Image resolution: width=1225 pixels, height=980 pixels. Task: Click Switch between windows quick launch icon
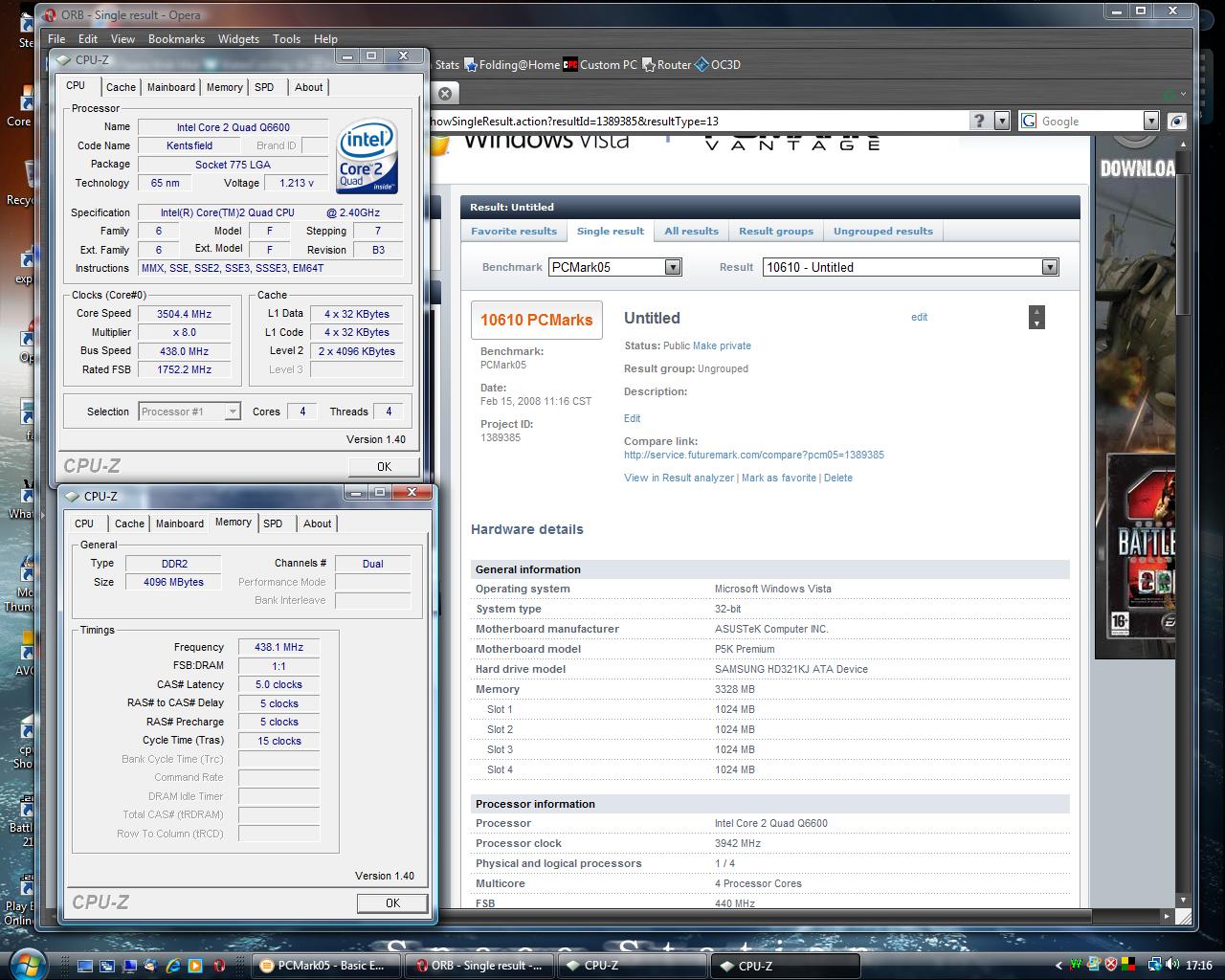(x=107, y=966)
